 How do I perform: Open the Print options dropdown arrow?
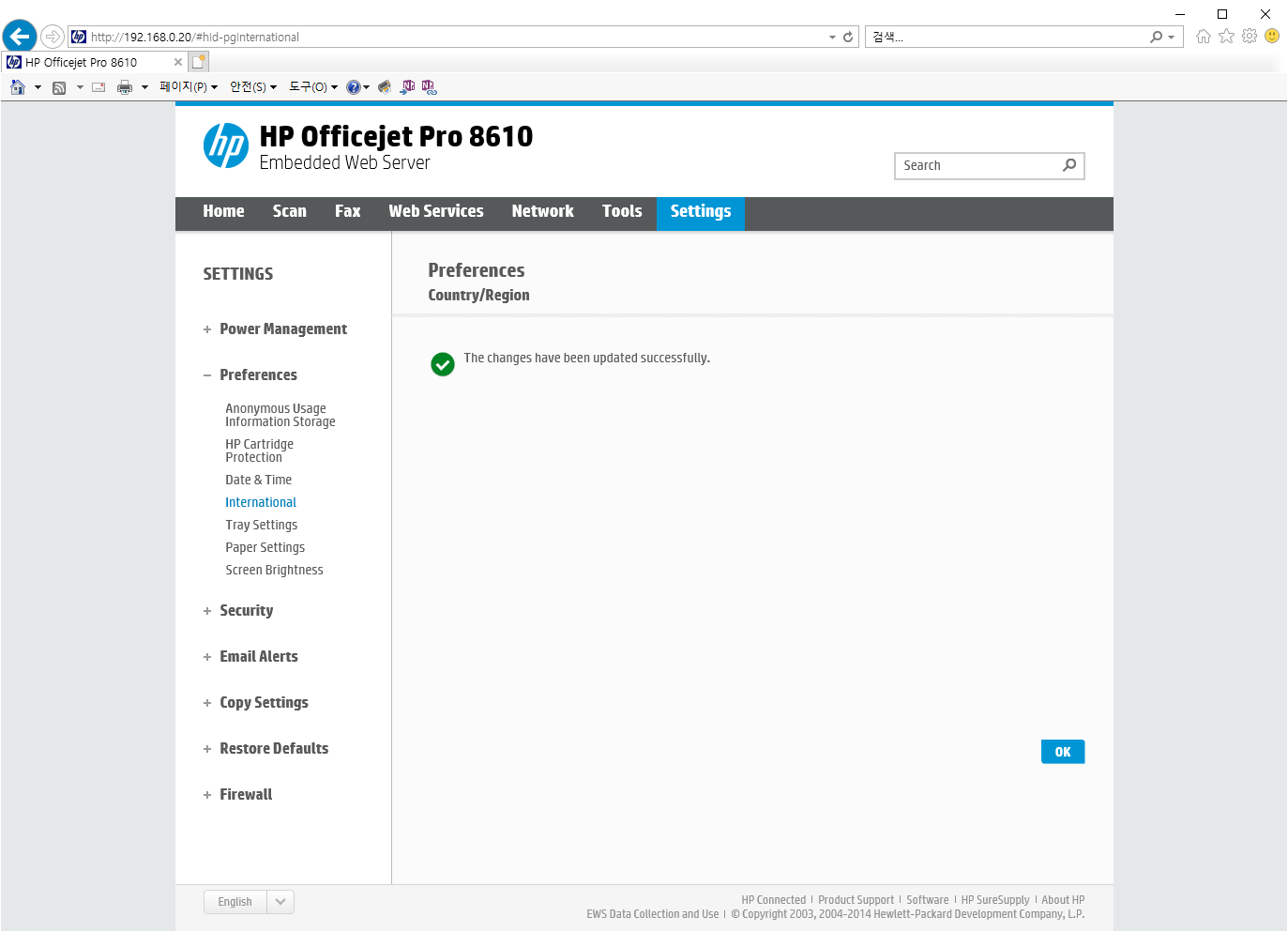tap(144, 87)
